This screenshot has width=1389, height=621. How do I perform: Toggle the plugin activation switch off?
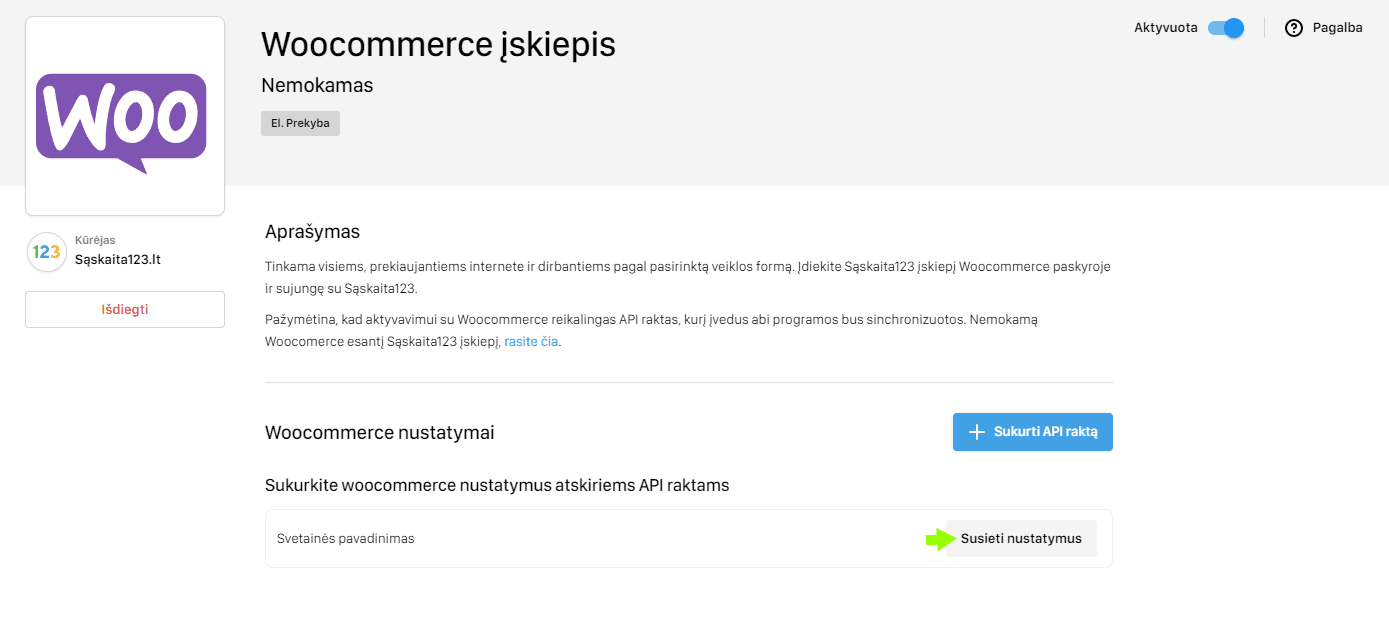(x=1224, y=28)
